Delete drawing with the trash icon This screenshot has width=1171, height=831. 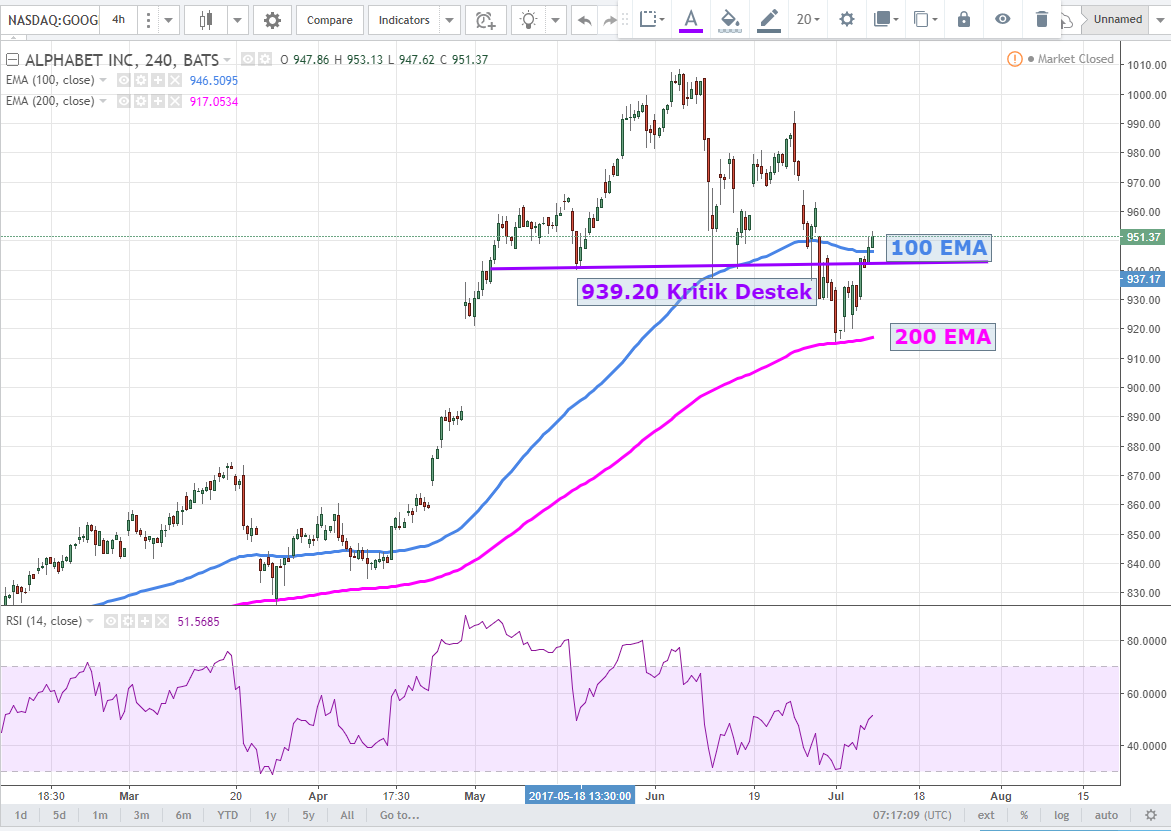coord(1042,19)
